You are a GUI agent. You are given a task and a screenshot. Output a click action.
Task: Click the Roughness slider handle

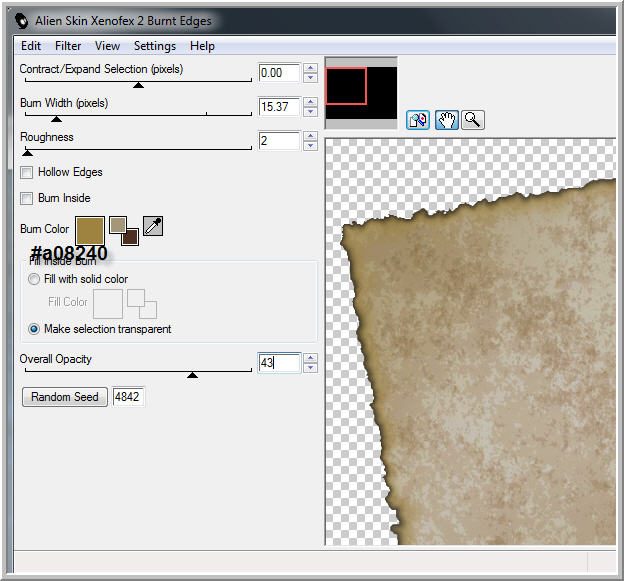click(x=27, y=153)
